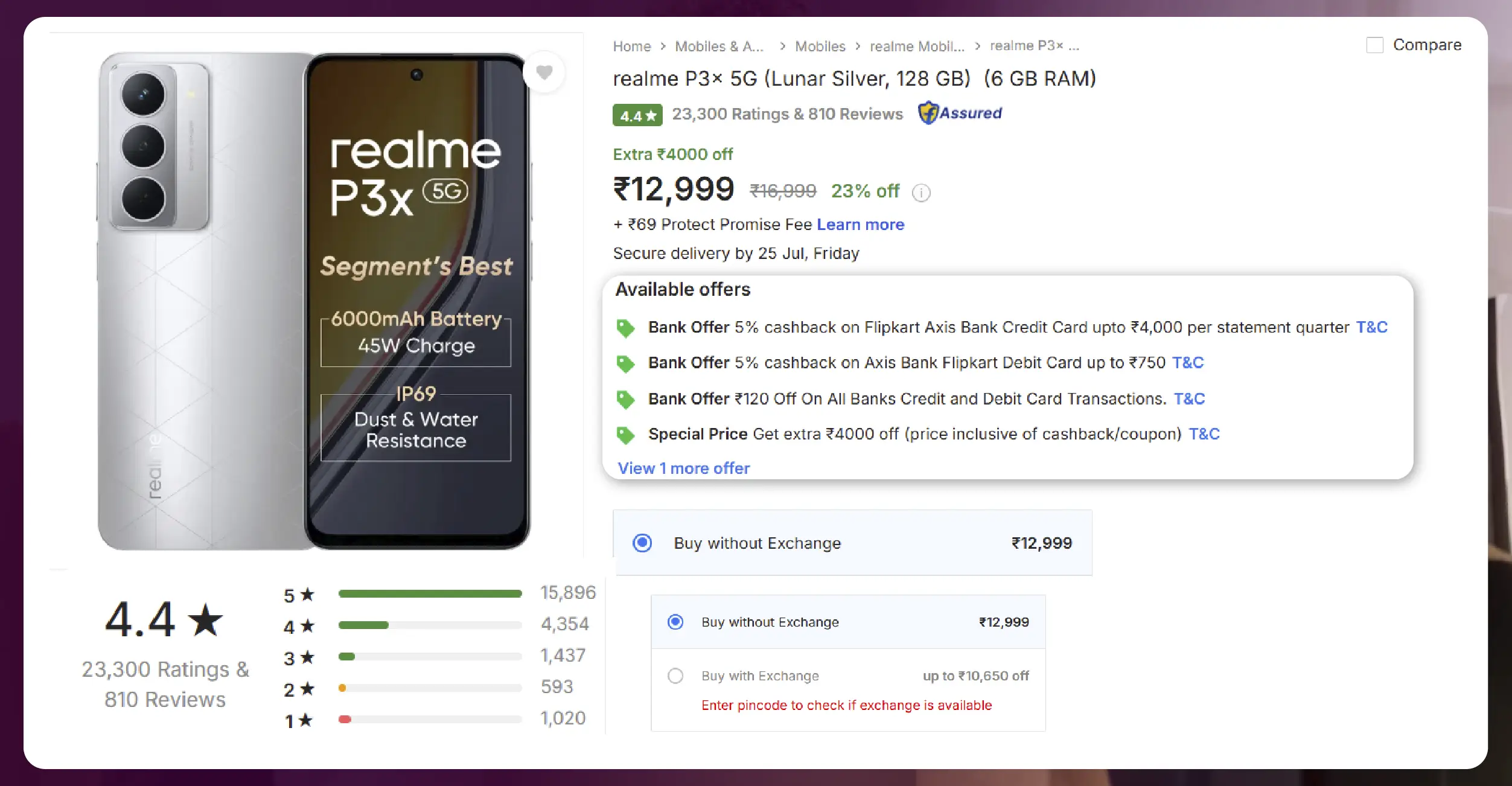Click the price info icon
This screenshot has height=786, width=1512.
tap(921, 193)
